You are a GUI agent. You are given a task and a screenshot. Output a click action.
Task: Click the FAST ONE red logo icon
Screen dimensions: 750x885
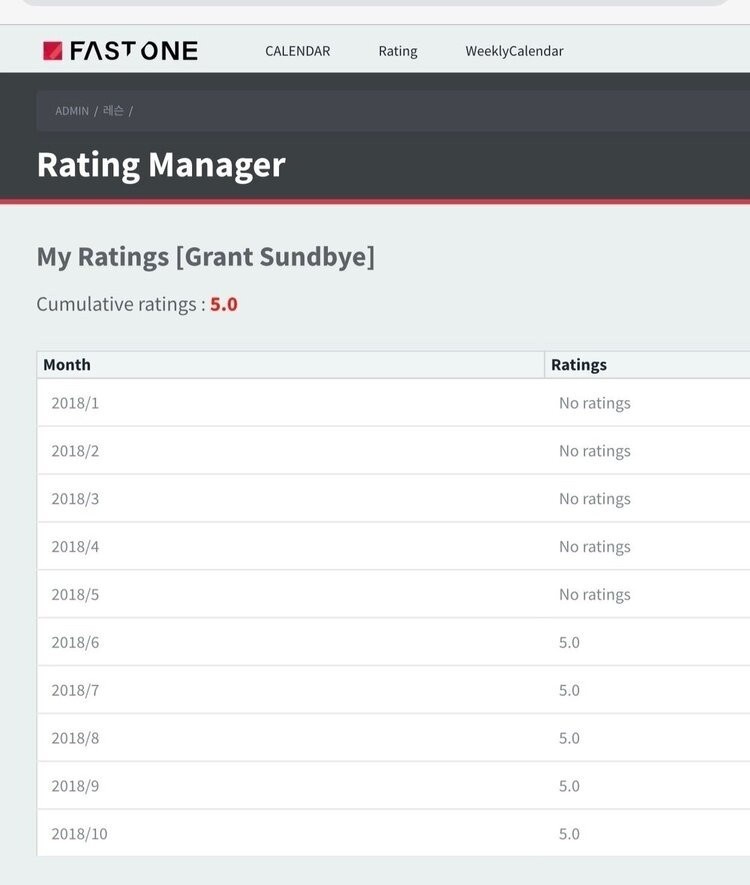[x=52, y=51]
